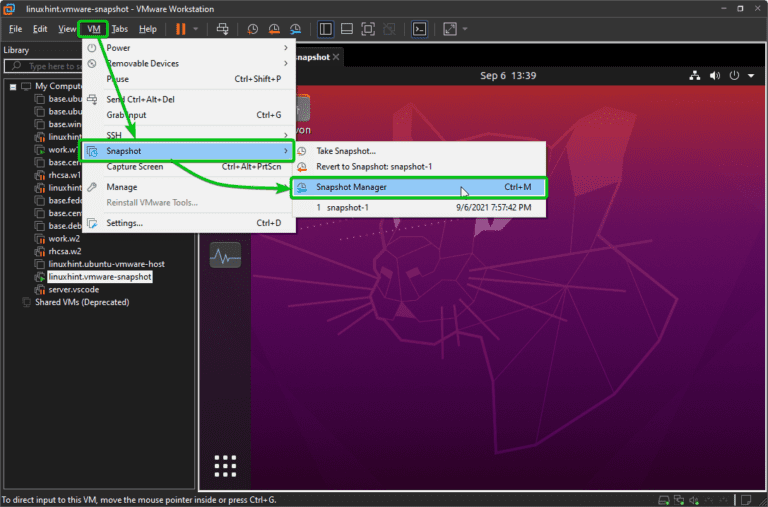Open System Monitor in the Ubuntu dock
Image resolution: width=768 pixels, height=507 pixels.
point(225,255)
